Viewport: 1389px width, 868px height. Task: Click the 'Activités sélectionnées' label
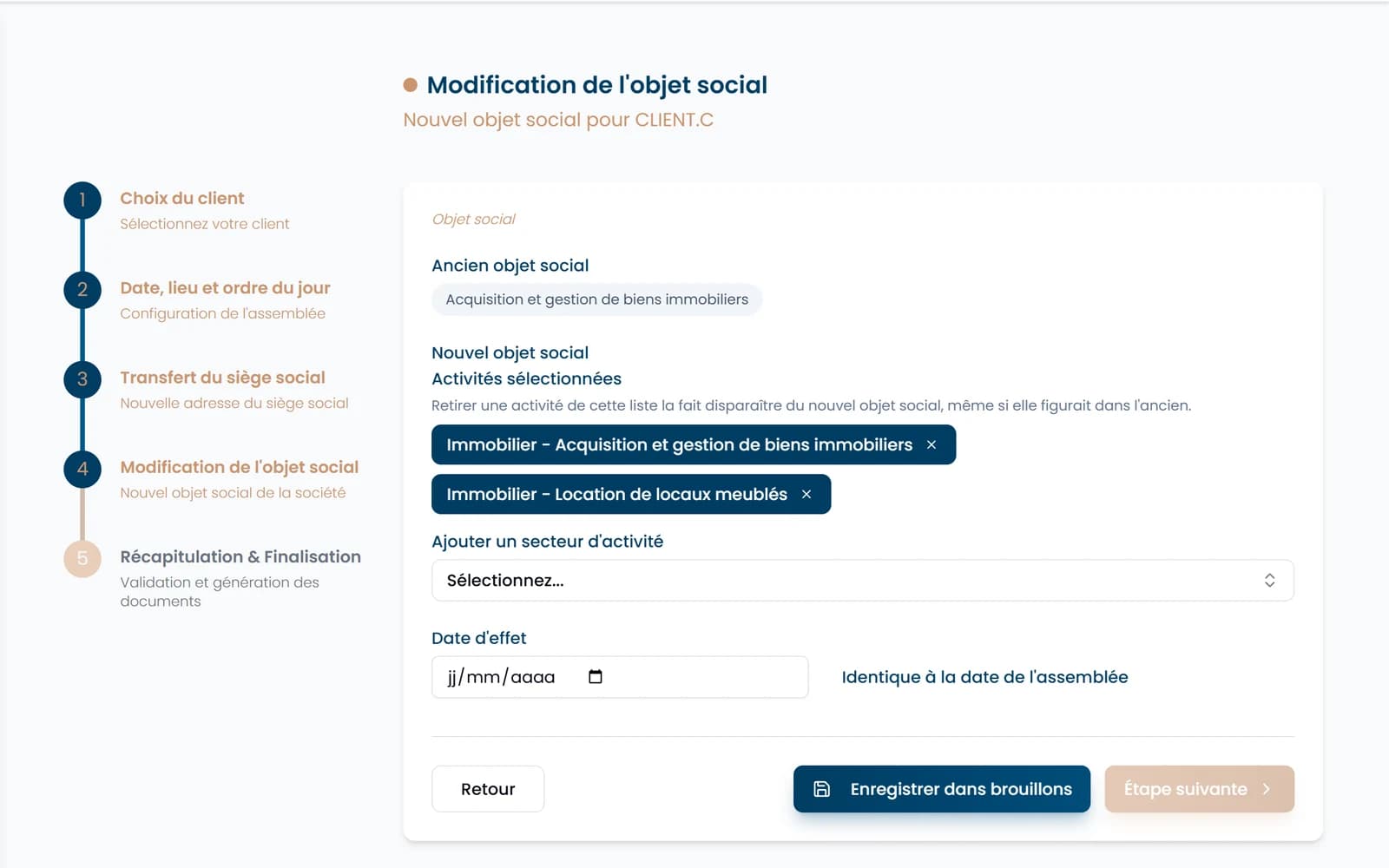click(x=526, y=378)
